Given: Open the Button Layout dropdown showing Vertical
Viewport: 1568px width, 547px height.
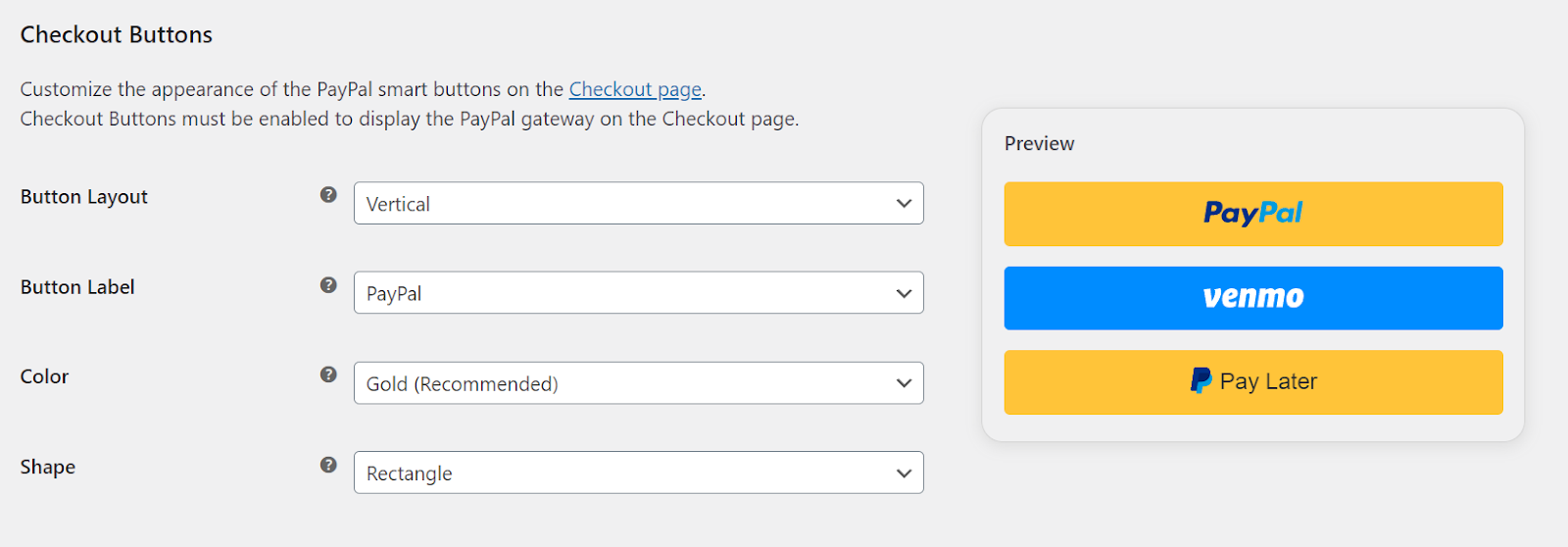Looking at the screenshot, I should (x=638, y=203).
